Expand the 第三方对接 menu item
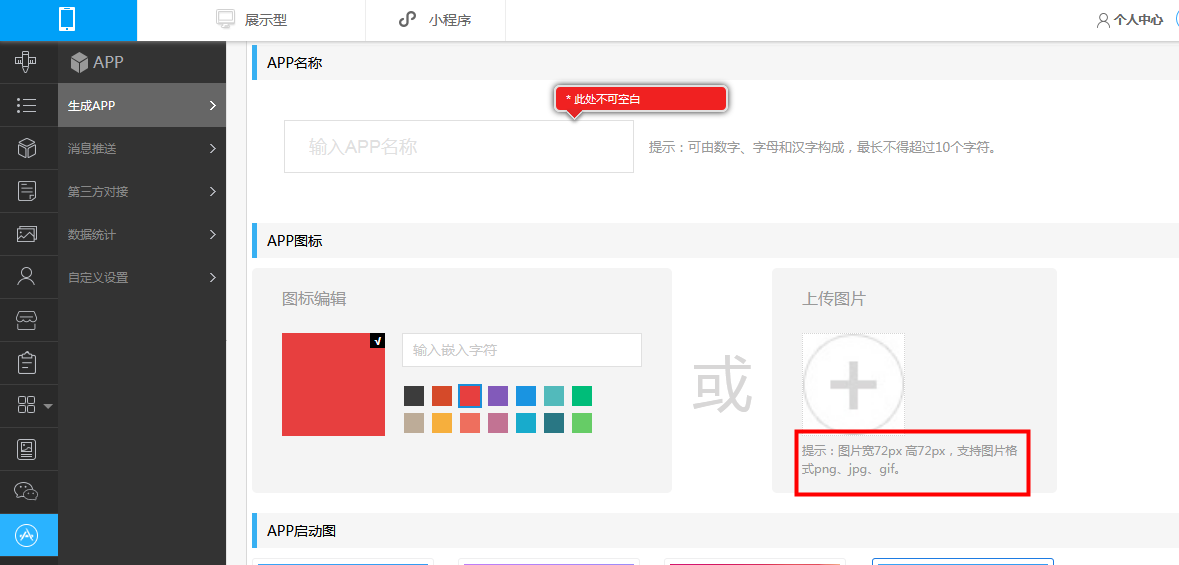This screenshot has height=565, width=1179. pyautogui.click(x=142, y=191)
